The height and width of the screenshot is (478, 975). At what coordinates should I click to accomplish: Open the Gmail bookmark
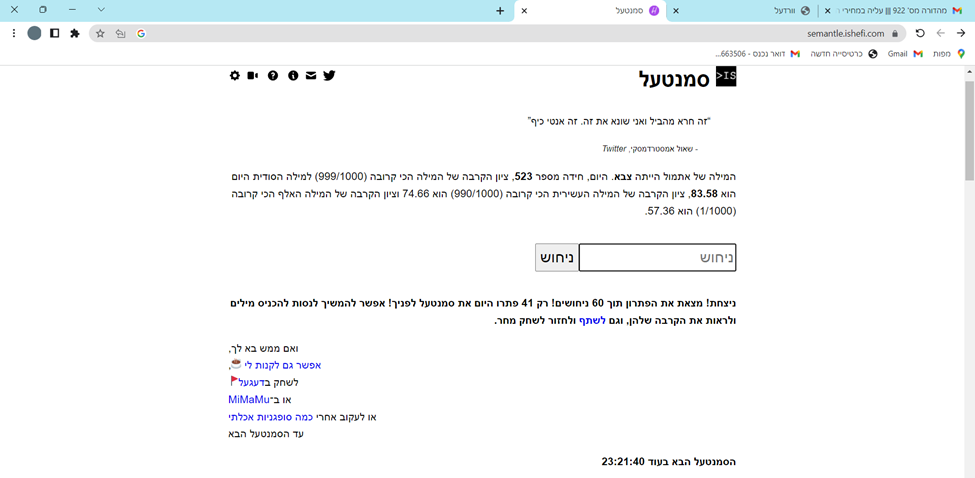coord(903,54)
